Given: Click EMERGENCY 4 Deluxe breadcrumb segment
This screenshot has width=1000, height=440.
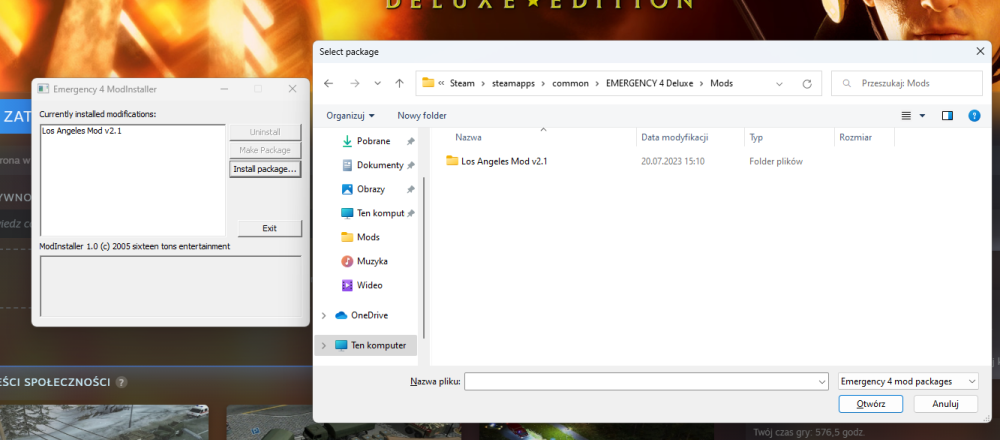Looking at the screenshot, I should (649, 84).
